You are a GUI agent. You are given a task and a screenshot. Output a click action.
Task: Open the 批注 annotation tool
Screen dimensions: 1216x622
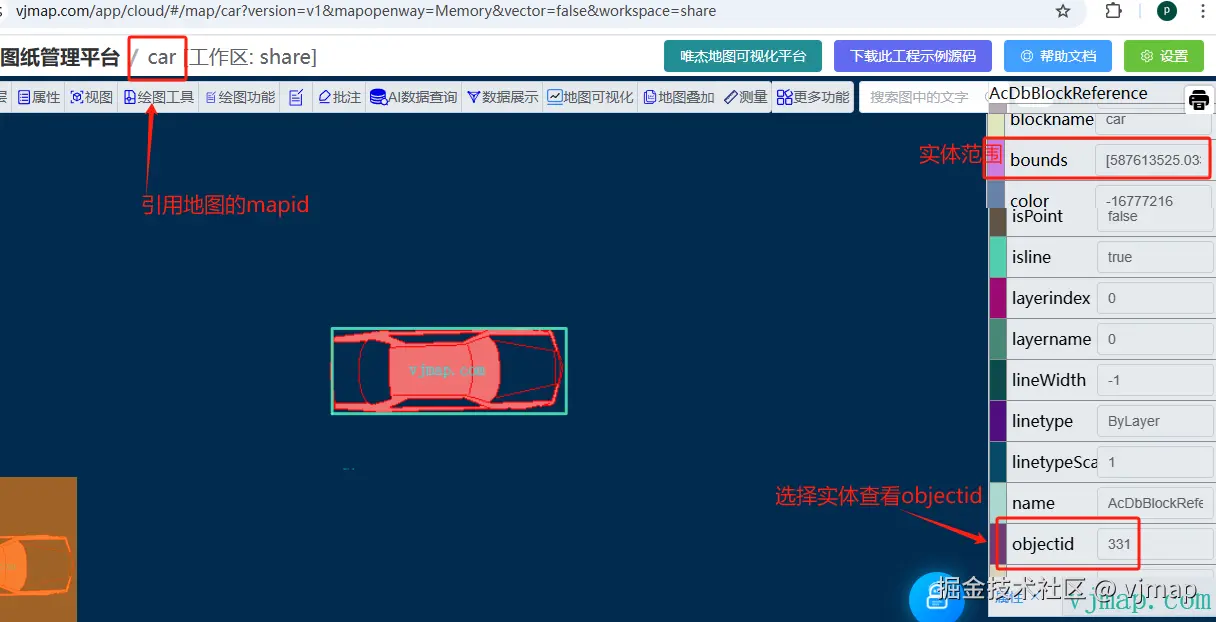[x=340, y=97]
